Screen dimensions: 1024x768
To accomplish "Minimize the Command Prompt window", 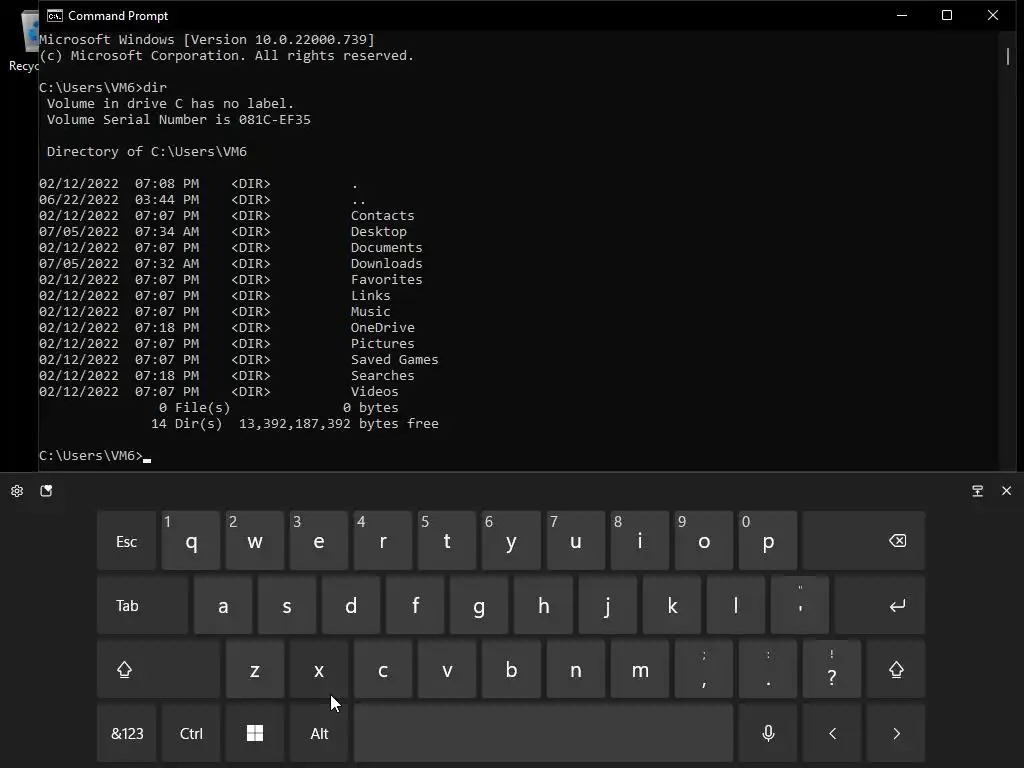I will (902, 15).
